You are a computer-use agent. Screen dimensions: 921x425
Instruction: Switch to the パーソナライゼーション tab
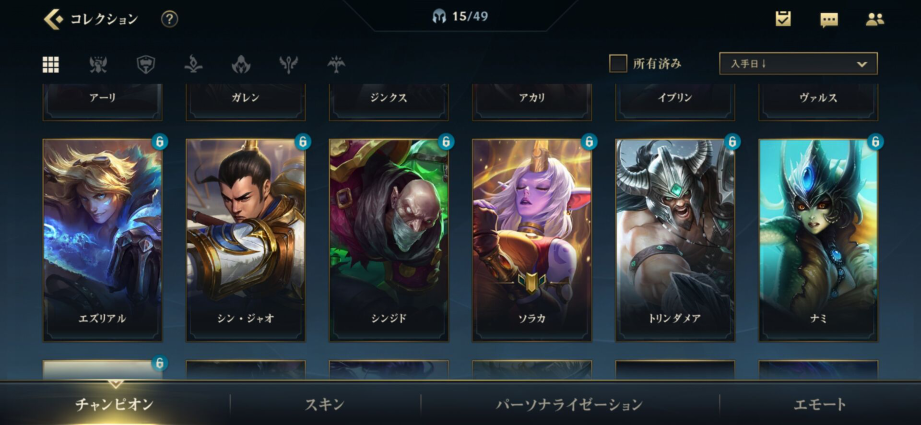tap(569, 404)
